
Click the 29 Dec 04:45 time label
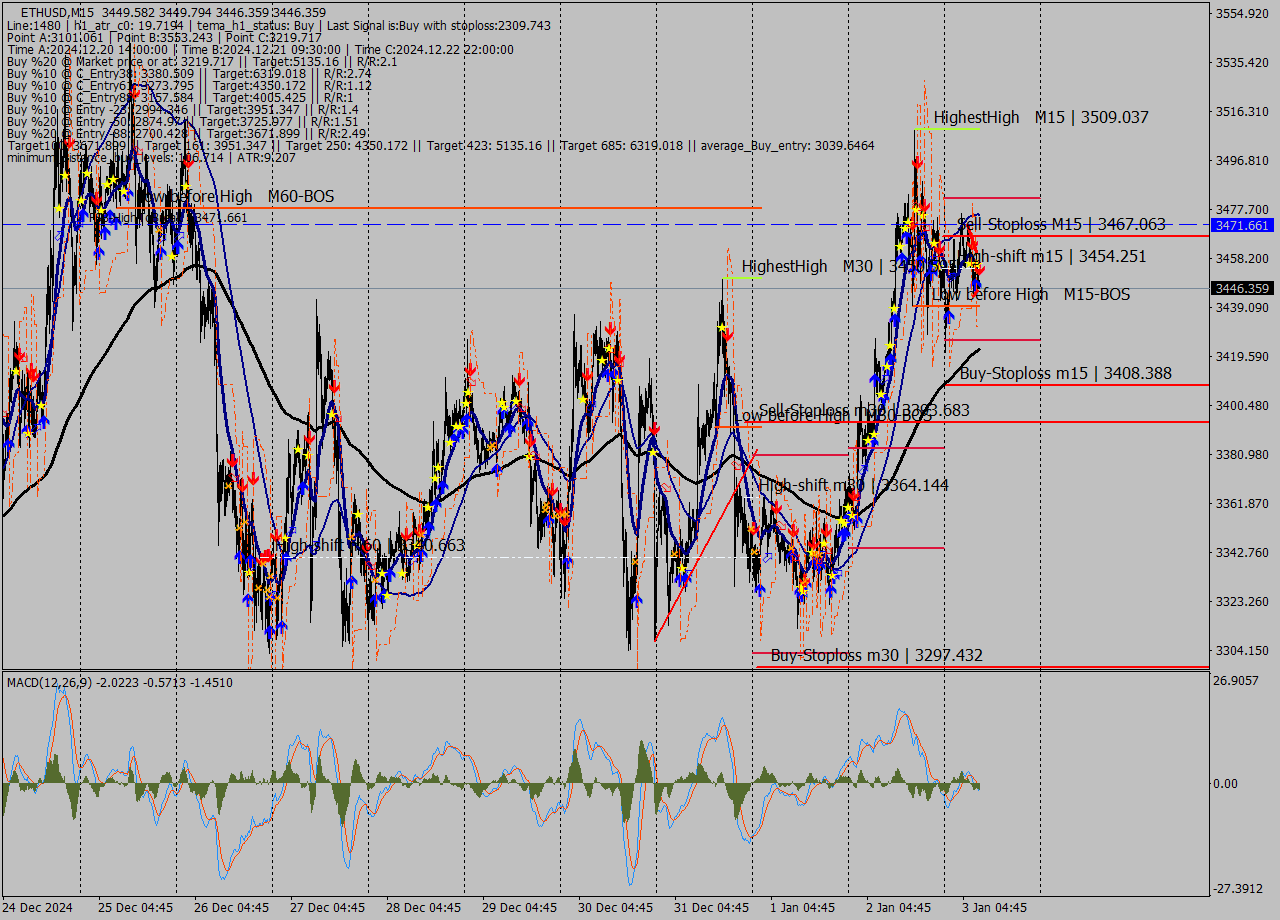(x=519, y=908)
